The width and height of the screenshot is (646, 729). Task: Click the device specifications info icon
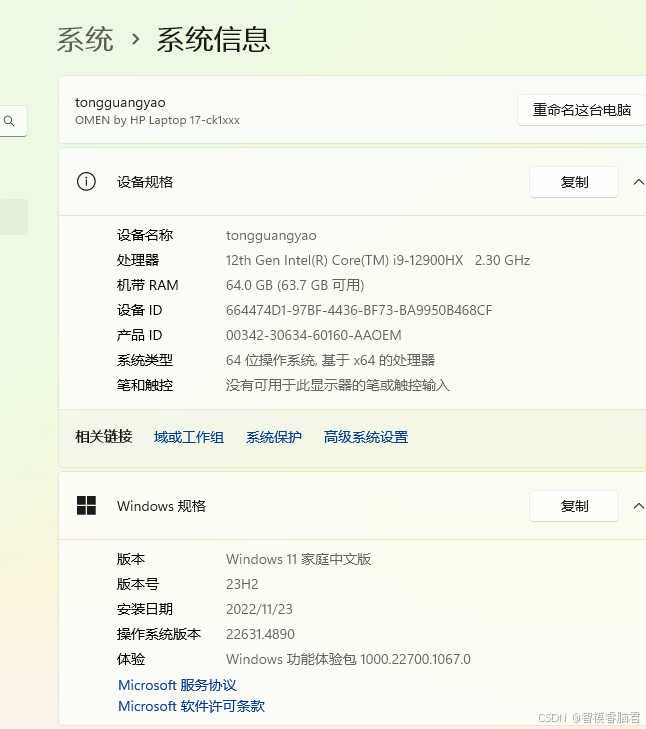(x=86, y=181)
